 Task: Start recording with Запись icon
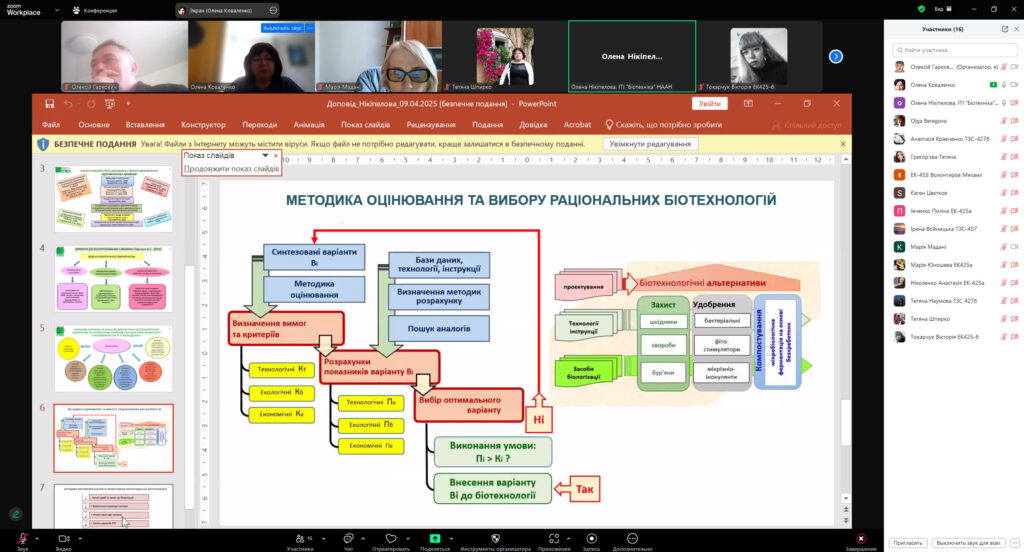pos(592,538)
